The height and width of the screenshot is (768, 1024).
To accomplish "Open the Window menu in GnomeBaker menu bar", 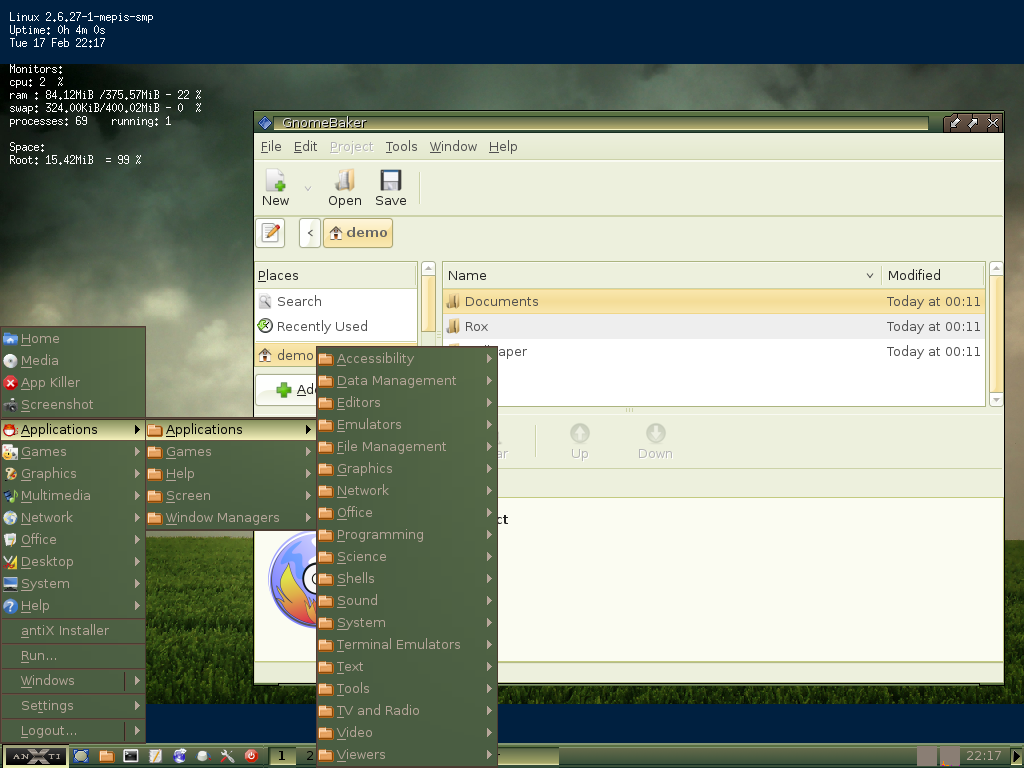I will click(x=453, y=147).
